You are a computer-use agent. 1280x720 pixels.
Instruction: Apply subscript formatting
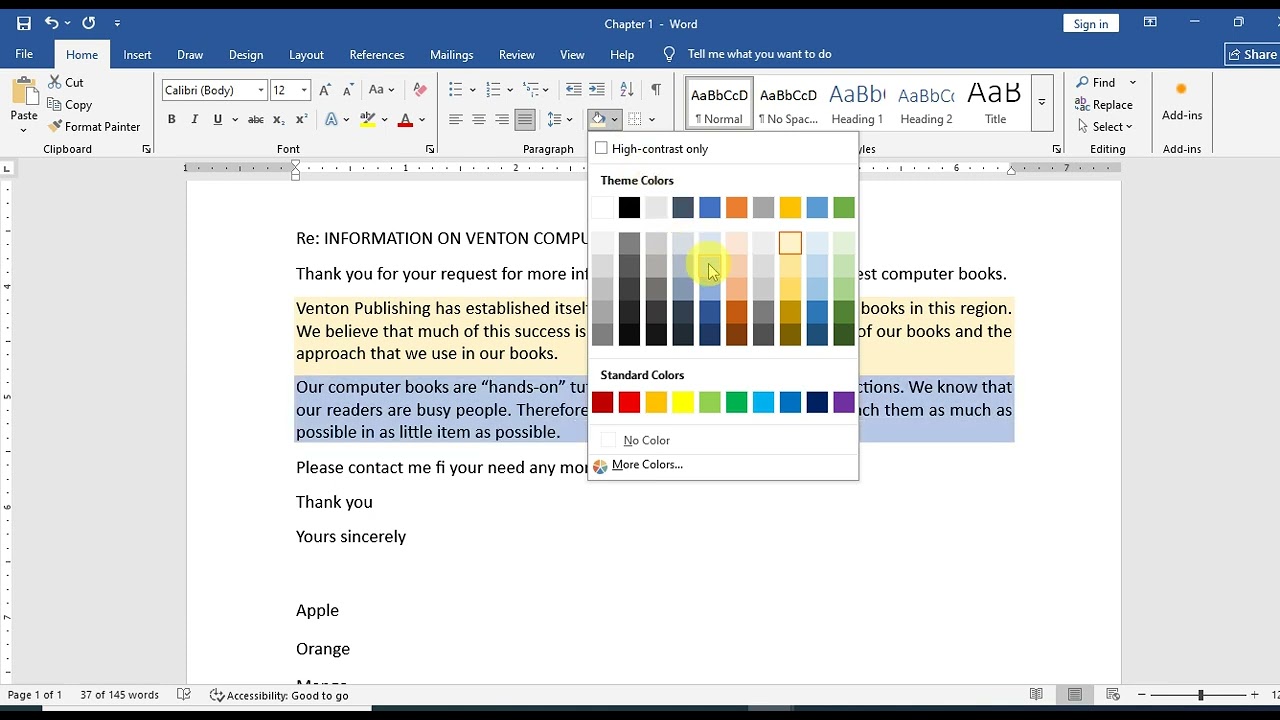click(279, 119)
